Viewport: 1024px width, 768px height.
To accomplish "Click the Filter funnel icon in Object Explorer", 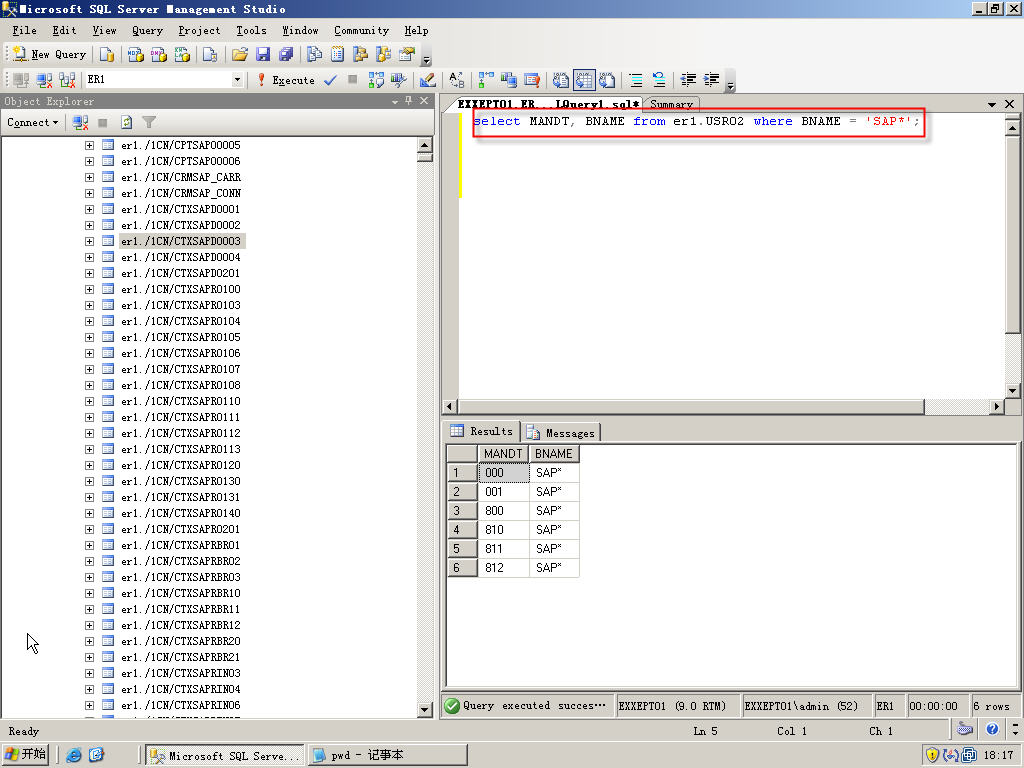I will pyautogui.click(x=149, y=122).
